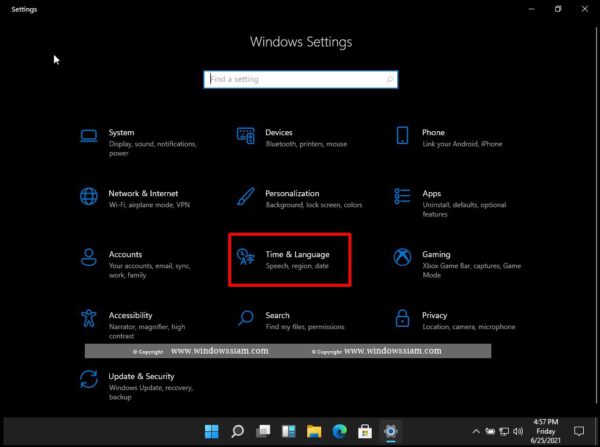The width and height of the screenshot is (600, 447).
Task: Click 'Bluetooth, printers, mouse' description
Action: click(x=306, y=144)
